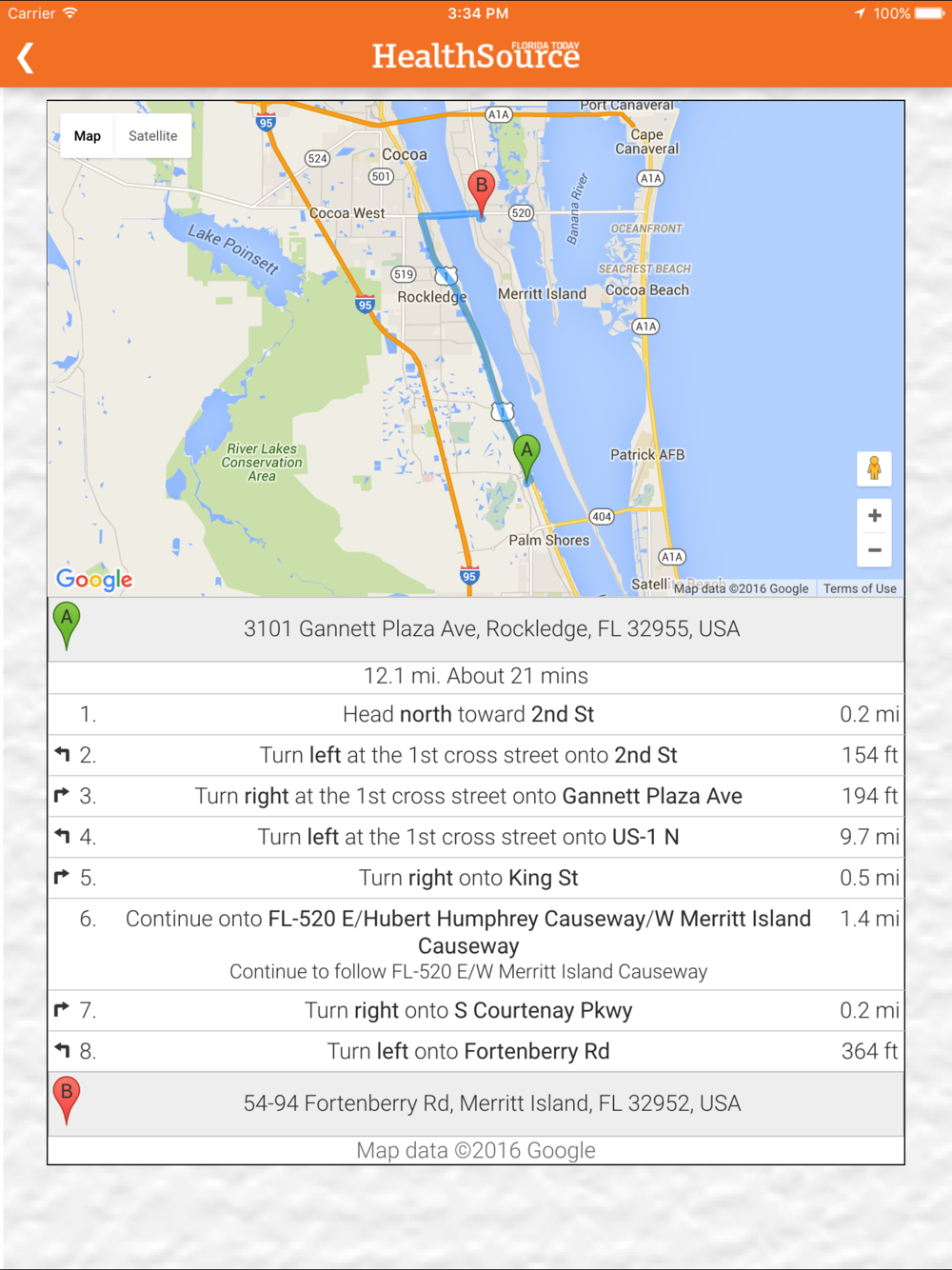Click the Rockledge map label
The width and height of the screenshot is (952, 1270).
point(432,297)
